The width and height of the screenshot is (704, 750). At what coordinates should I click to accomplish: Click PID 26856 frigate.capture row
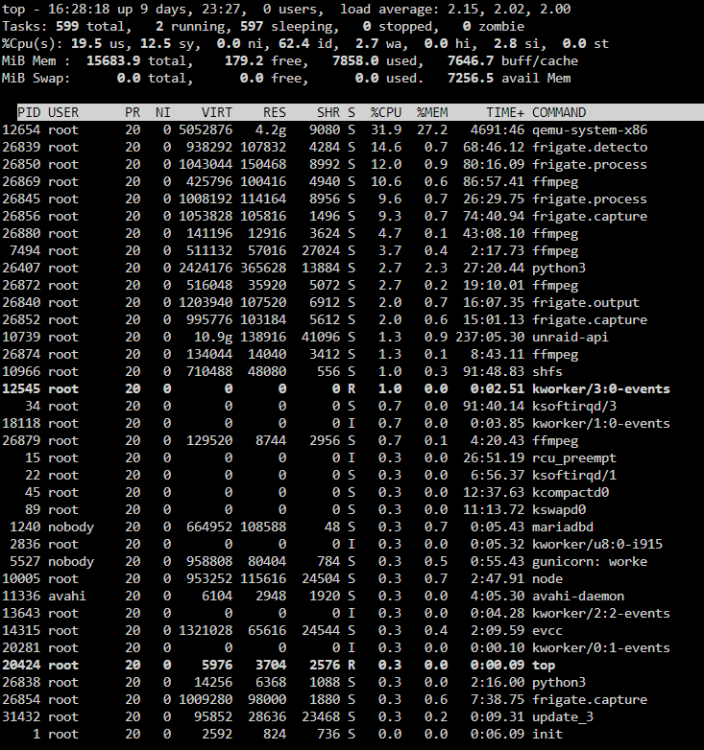(x=352, y=216)
